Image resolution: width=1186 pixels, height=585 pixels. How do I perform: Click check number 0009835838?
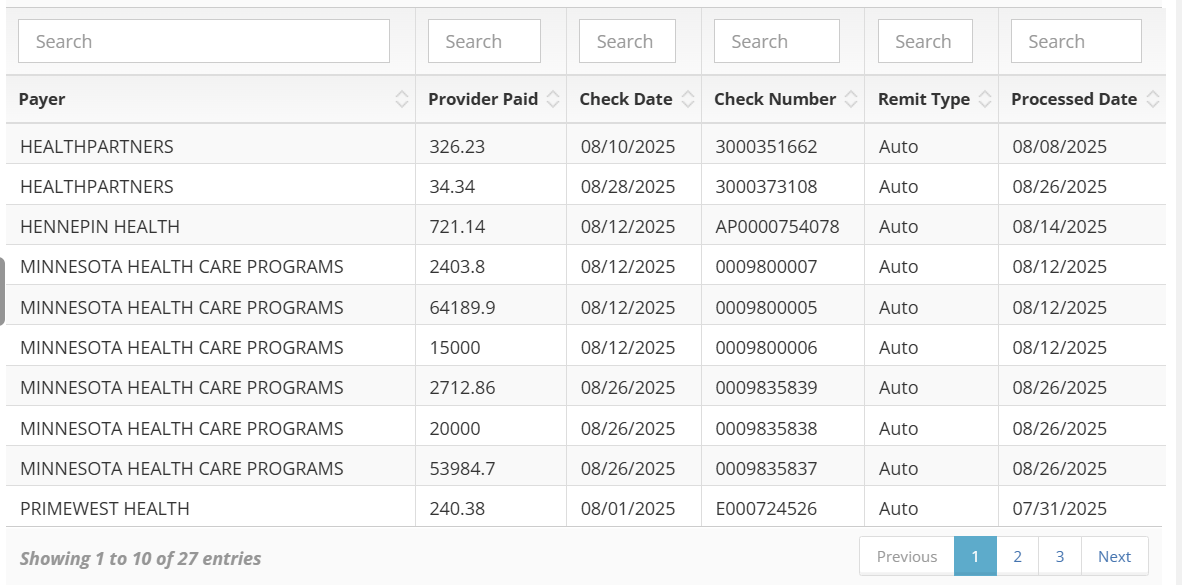766,428
